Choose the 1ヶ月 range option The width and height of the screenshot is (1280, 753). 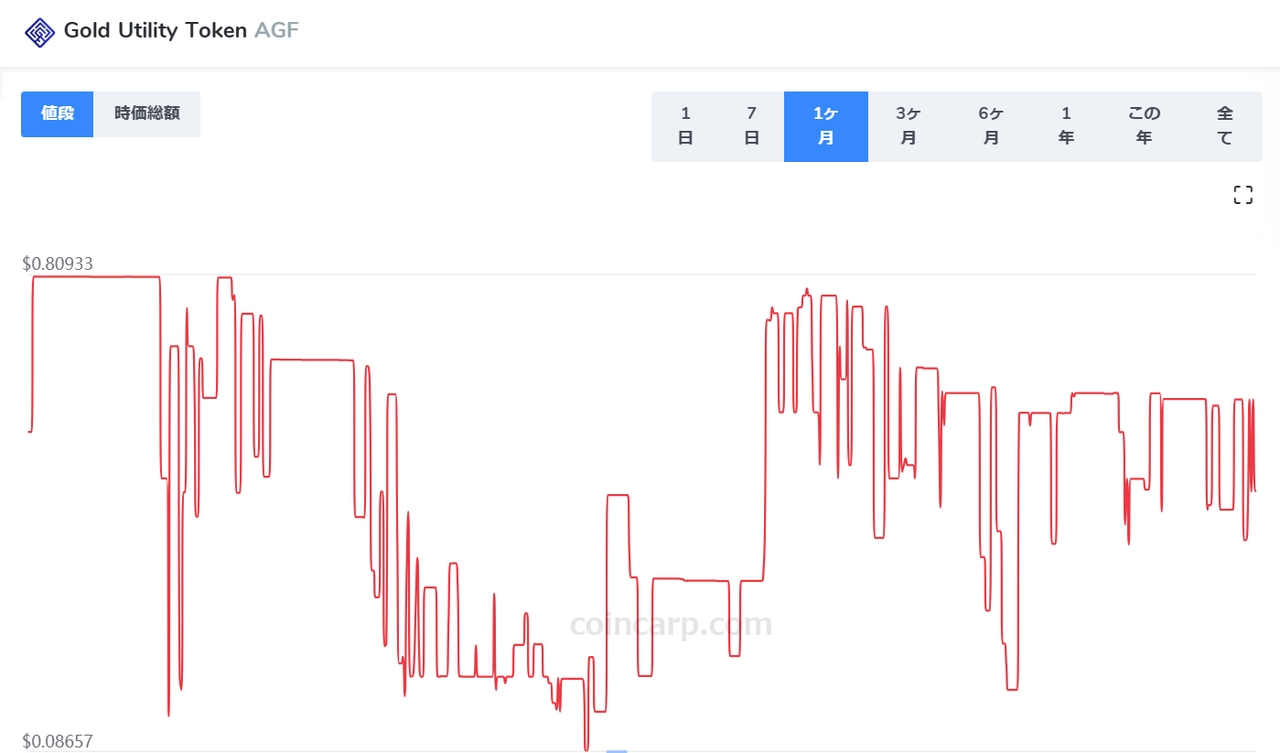(825, 126)
